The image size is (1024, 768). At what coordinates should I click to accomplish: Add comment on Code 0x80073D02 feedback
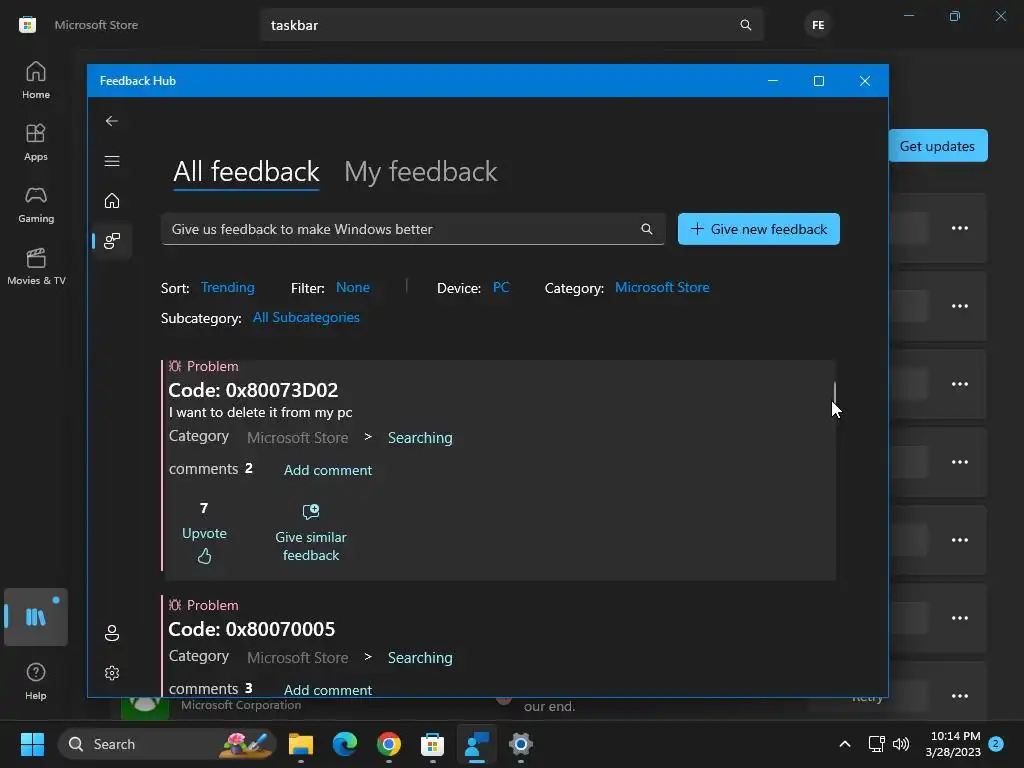328,470
